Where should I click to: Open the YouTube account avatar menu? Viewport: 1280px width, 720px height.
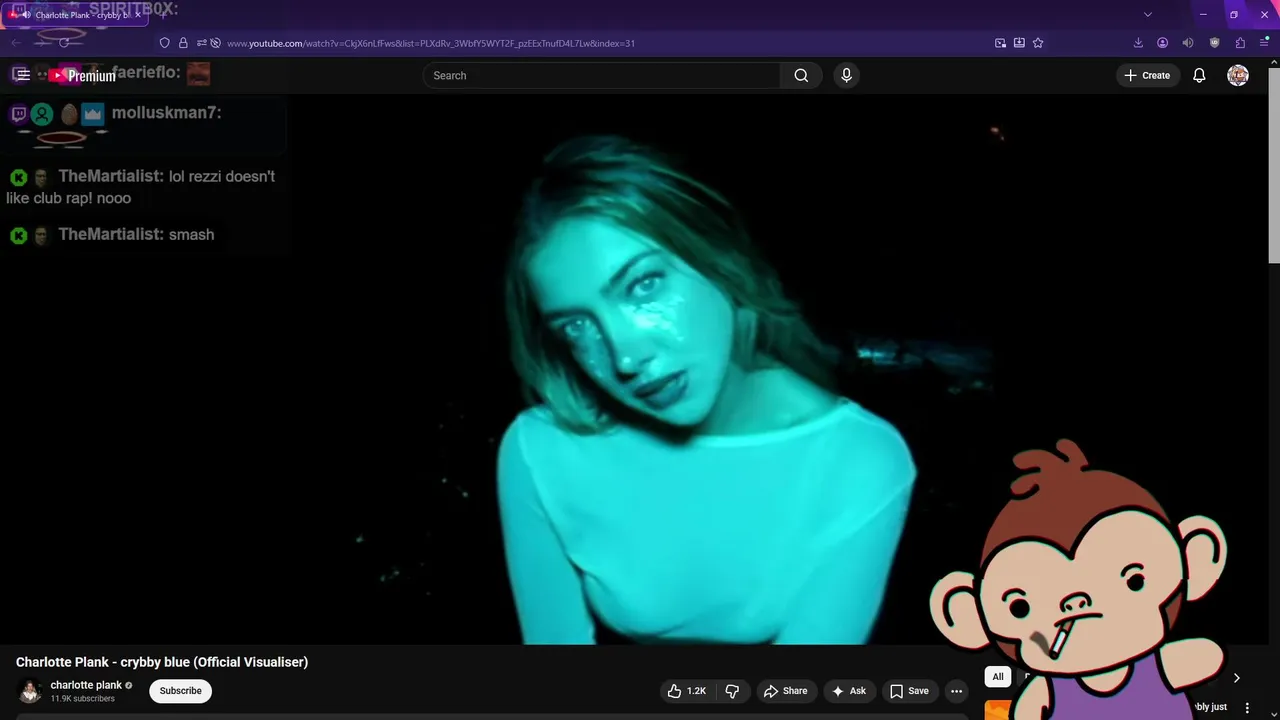[x=1238, y=75]
